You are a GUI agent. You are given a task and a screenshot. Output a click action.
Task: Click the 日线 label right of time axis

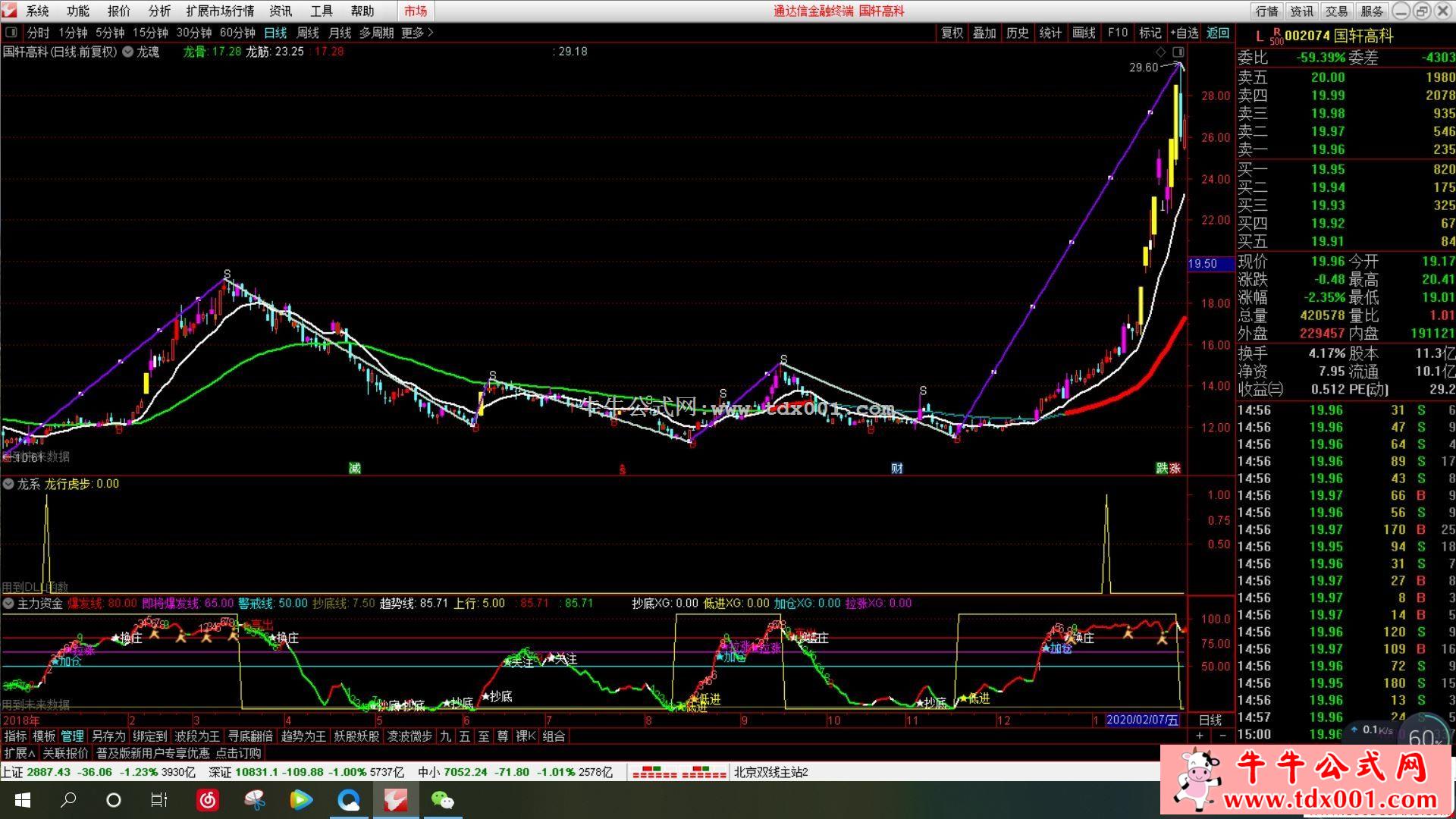(x=1210, y=720)
